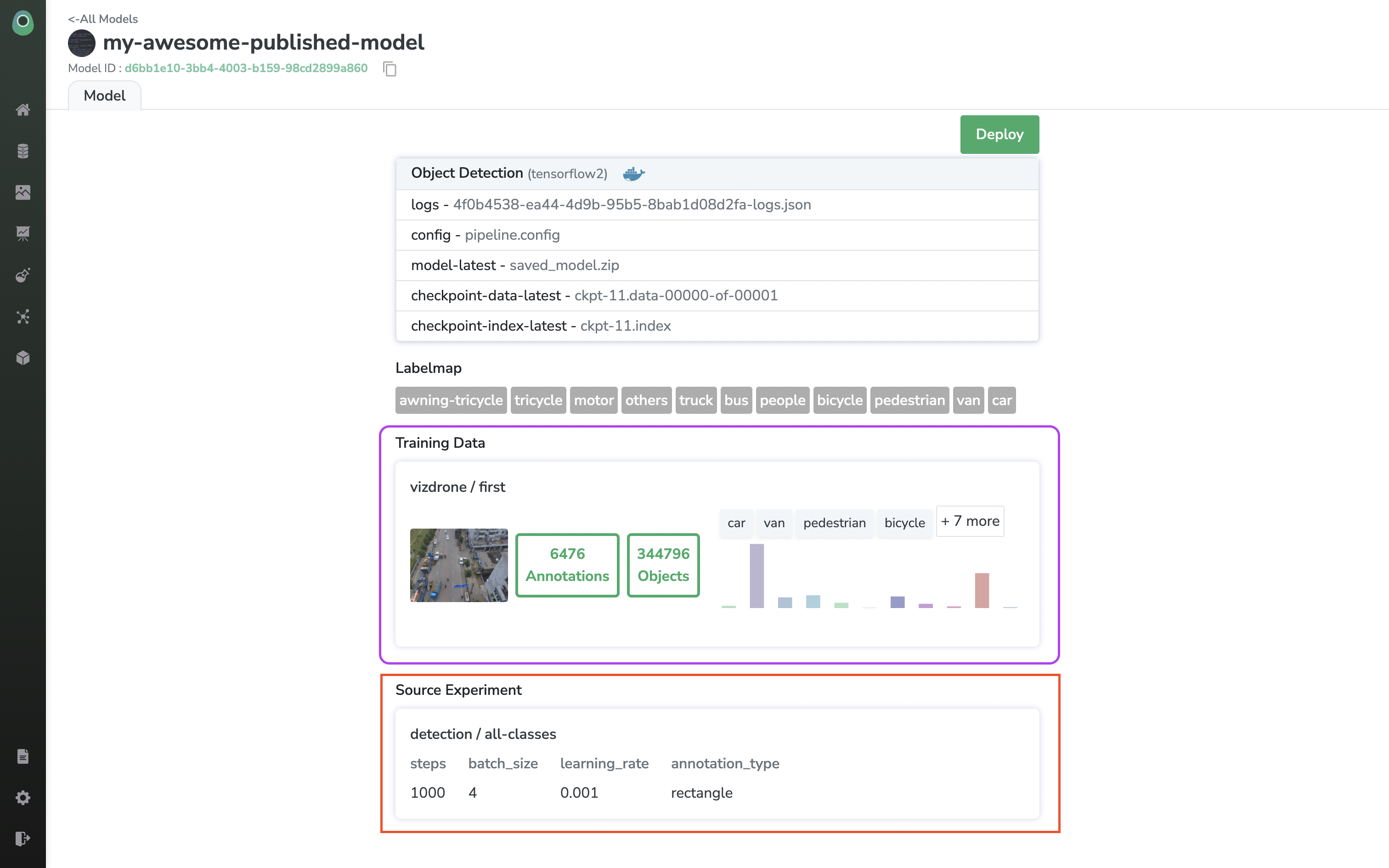The height and width of the screenshot is (868, 1389).
Task: Go back to All Models
Action: (103, 19)
